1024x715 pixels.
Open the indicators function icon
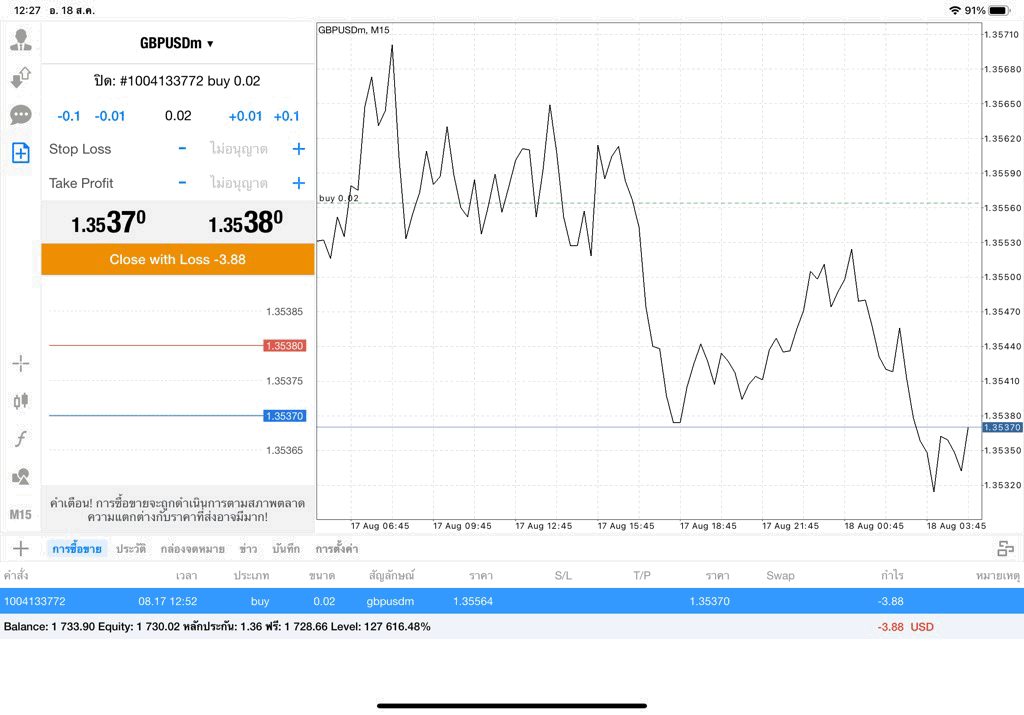[x=21, y=438]
